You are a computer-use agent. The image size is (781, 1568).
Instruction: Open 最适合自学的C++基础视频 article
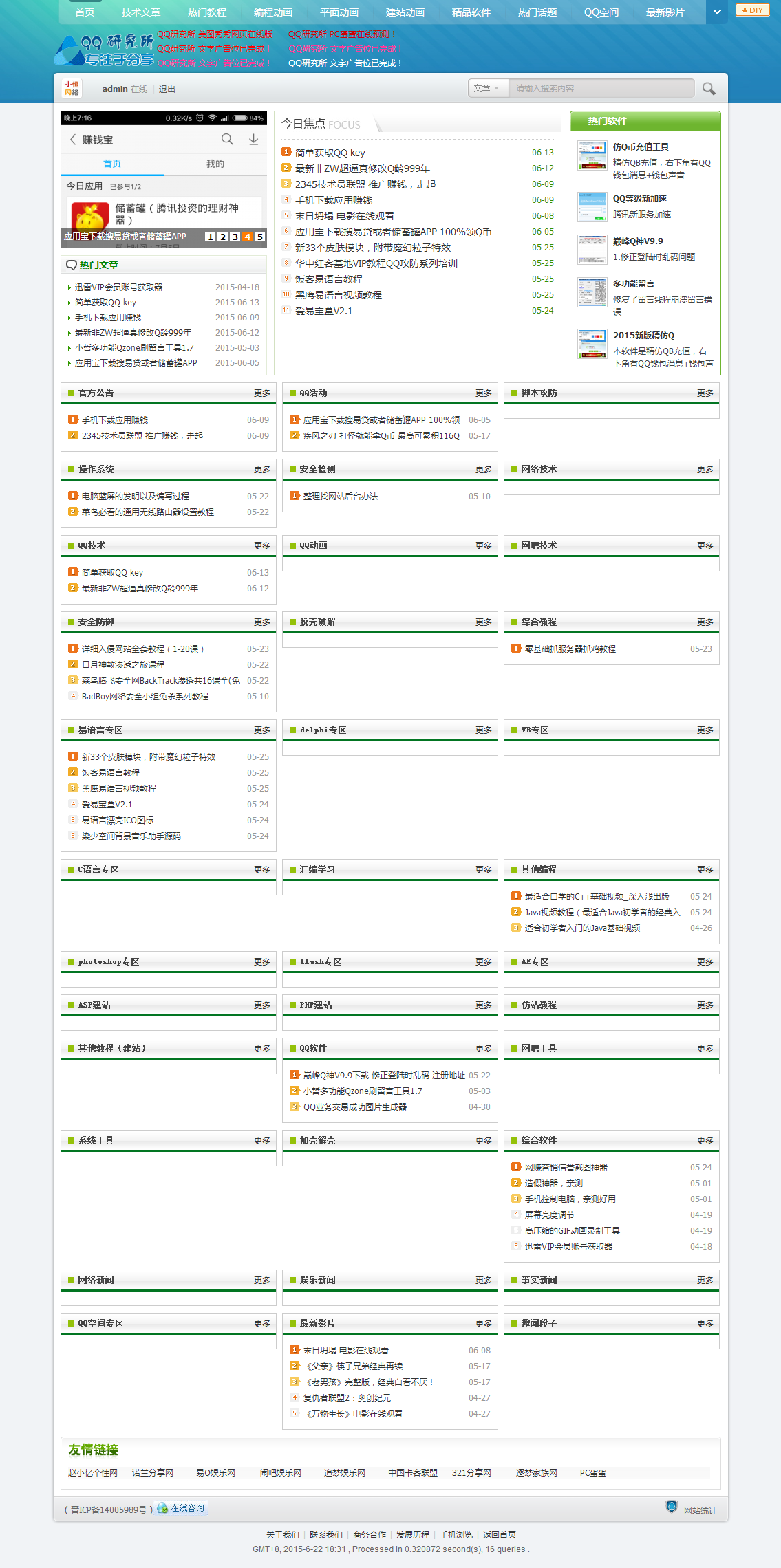coord(597,897)
